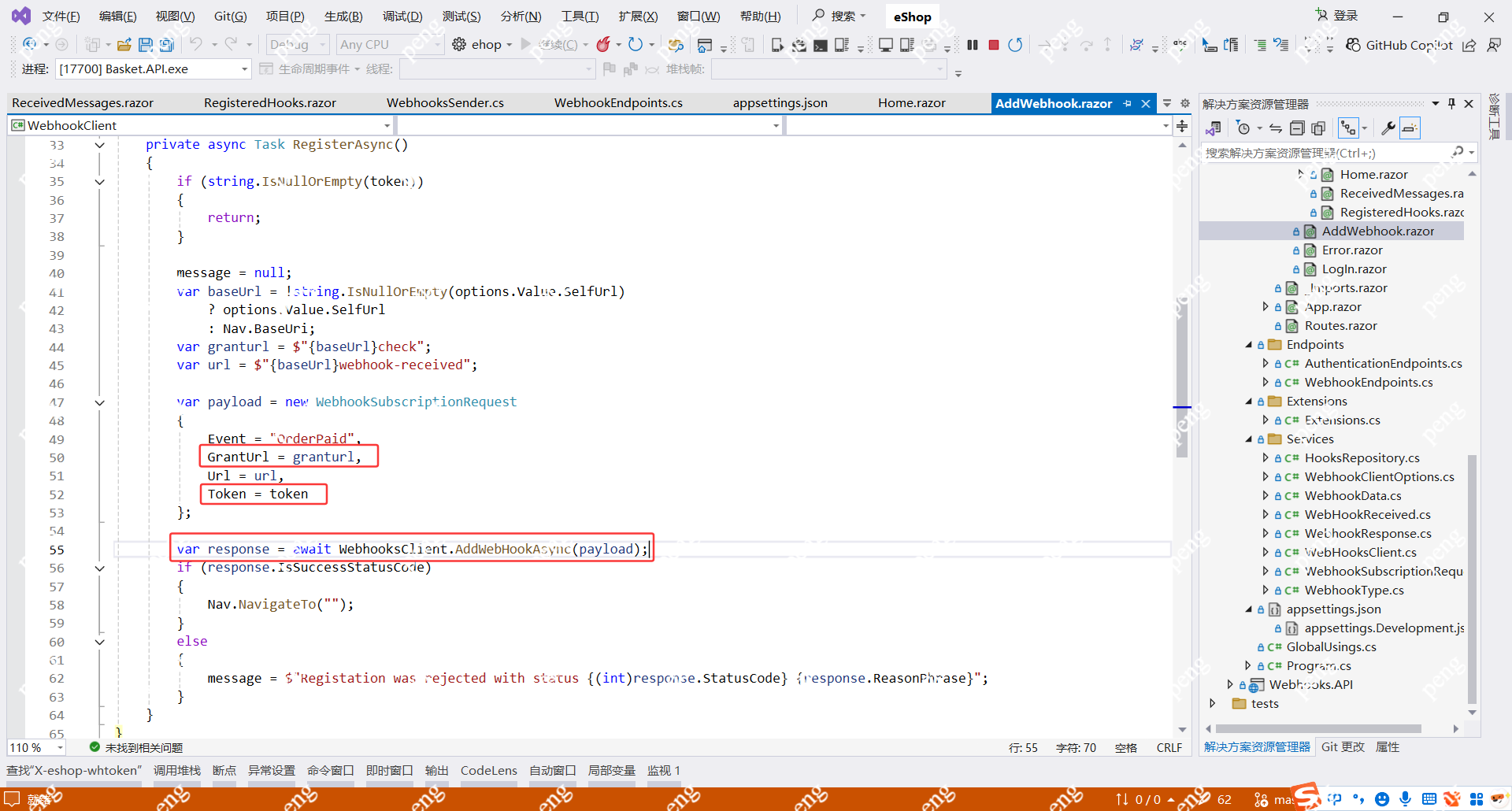Open the Git 更改 panel tab

click(1343, 747)
